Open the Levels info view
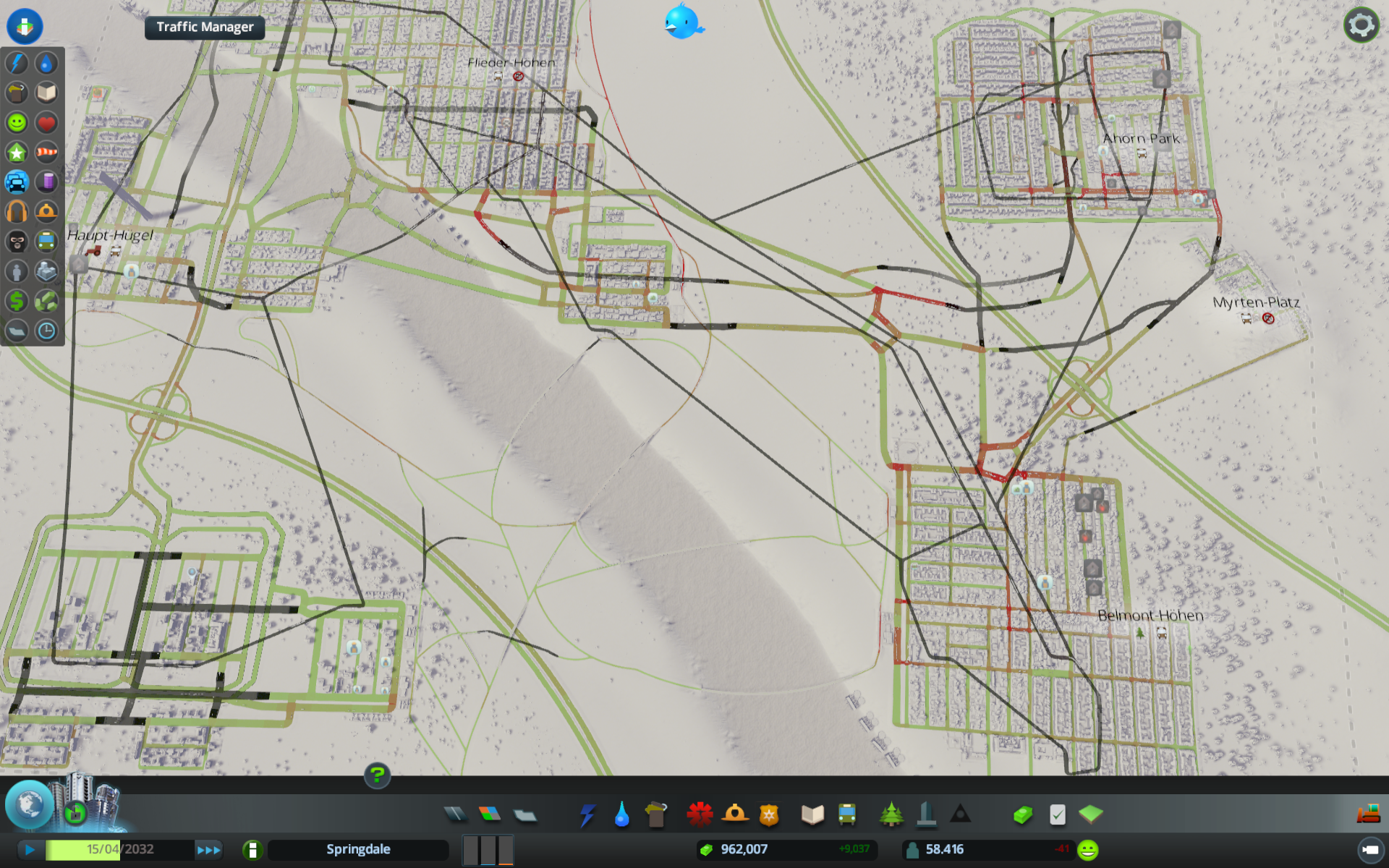The width and height of the screenshot is (1389, 868). 17,152
